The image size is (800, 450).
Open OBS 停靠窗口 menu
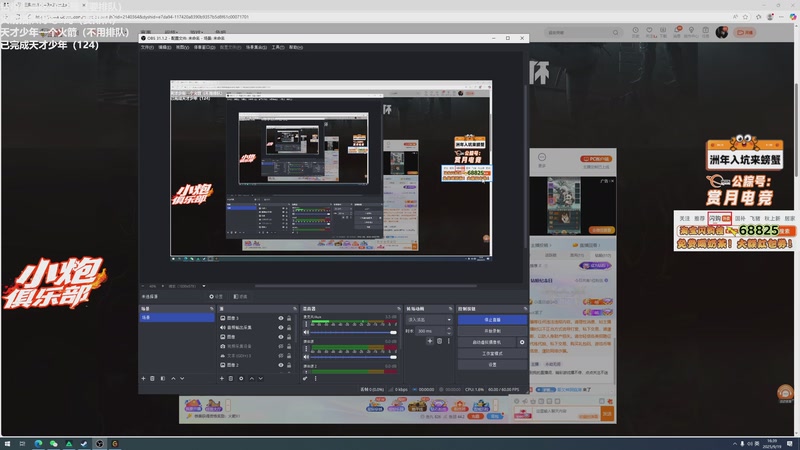pyautogui.click(x=204, y=47)
